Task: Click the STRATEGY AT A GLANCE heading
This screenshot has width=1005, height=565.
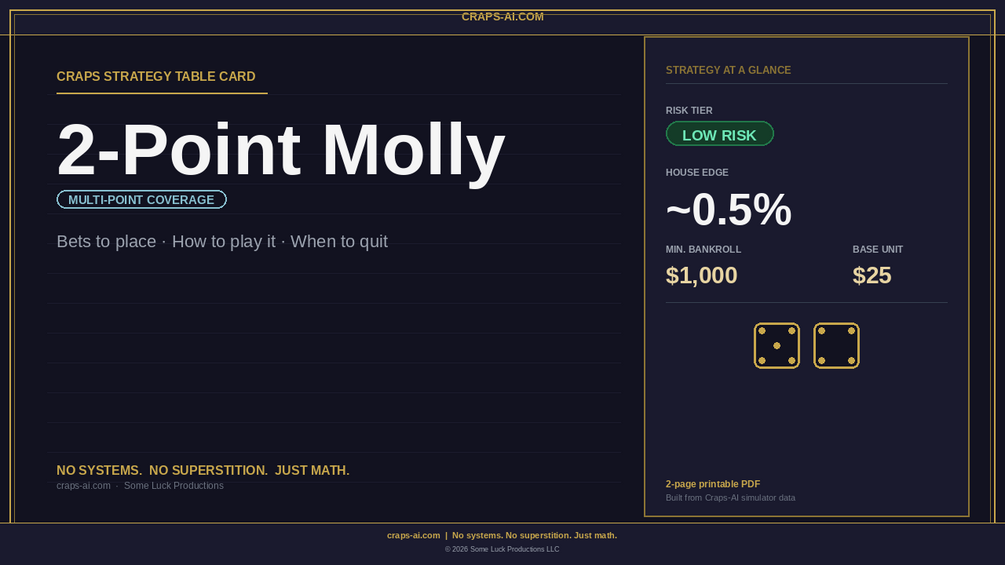Action: pos(728,70)
